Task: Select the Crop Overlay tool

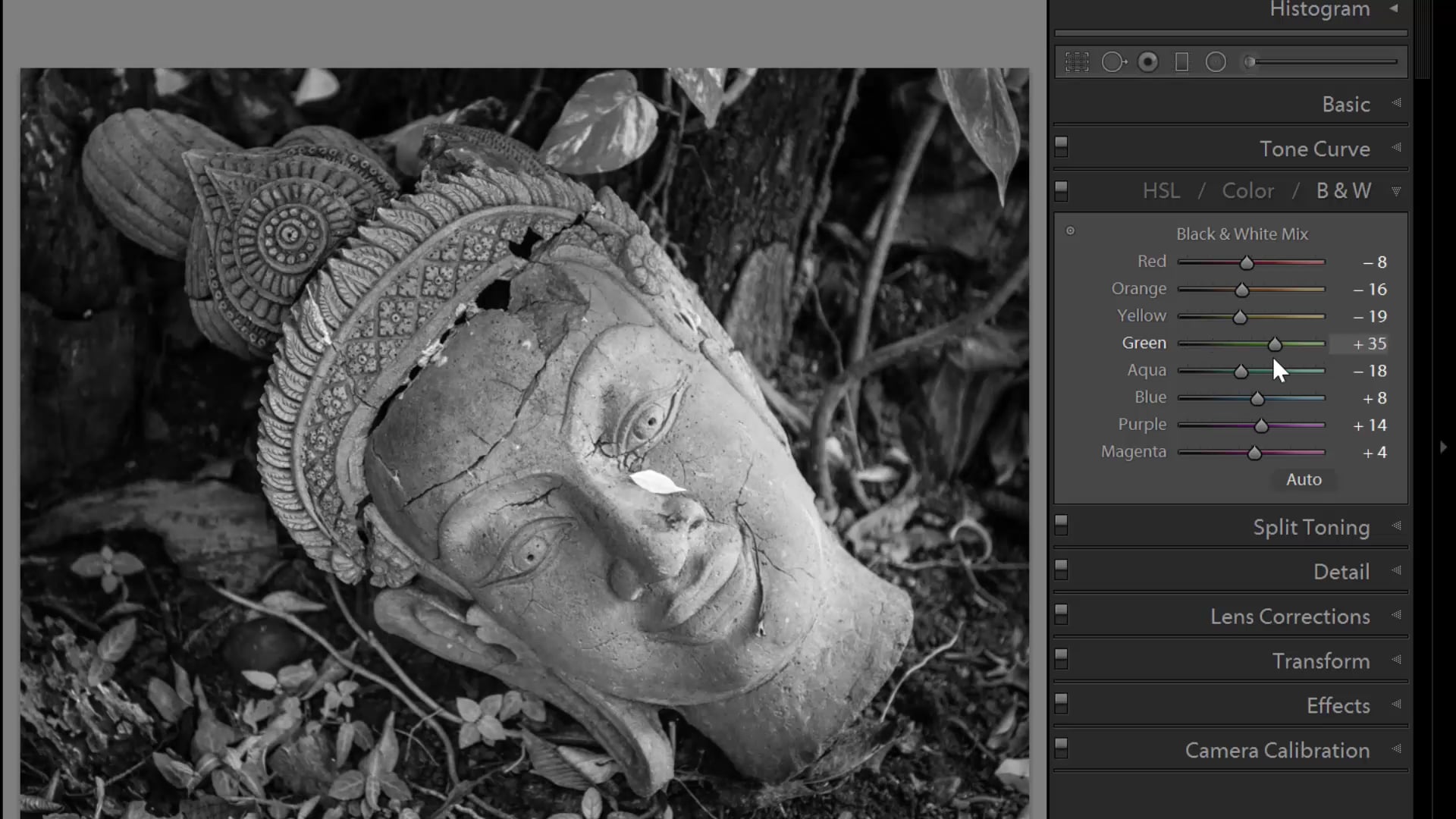Action: pos(1078,62)
